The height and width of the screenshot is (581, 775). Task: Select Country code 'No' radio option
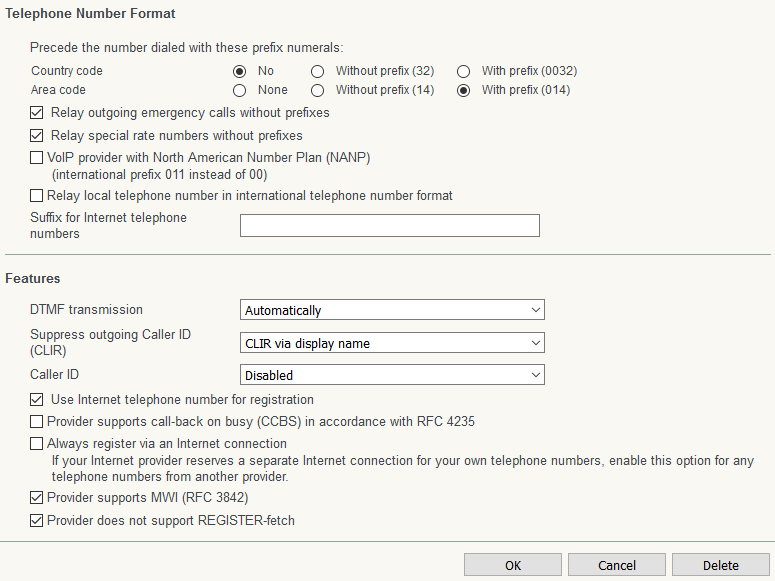point(239,71)
